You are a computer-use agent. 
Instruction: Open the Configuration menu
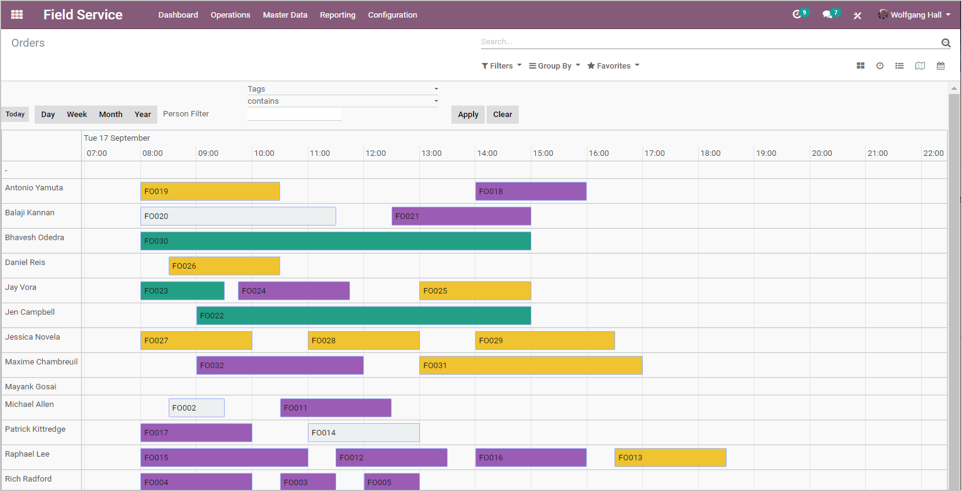(x=392, y=15)
